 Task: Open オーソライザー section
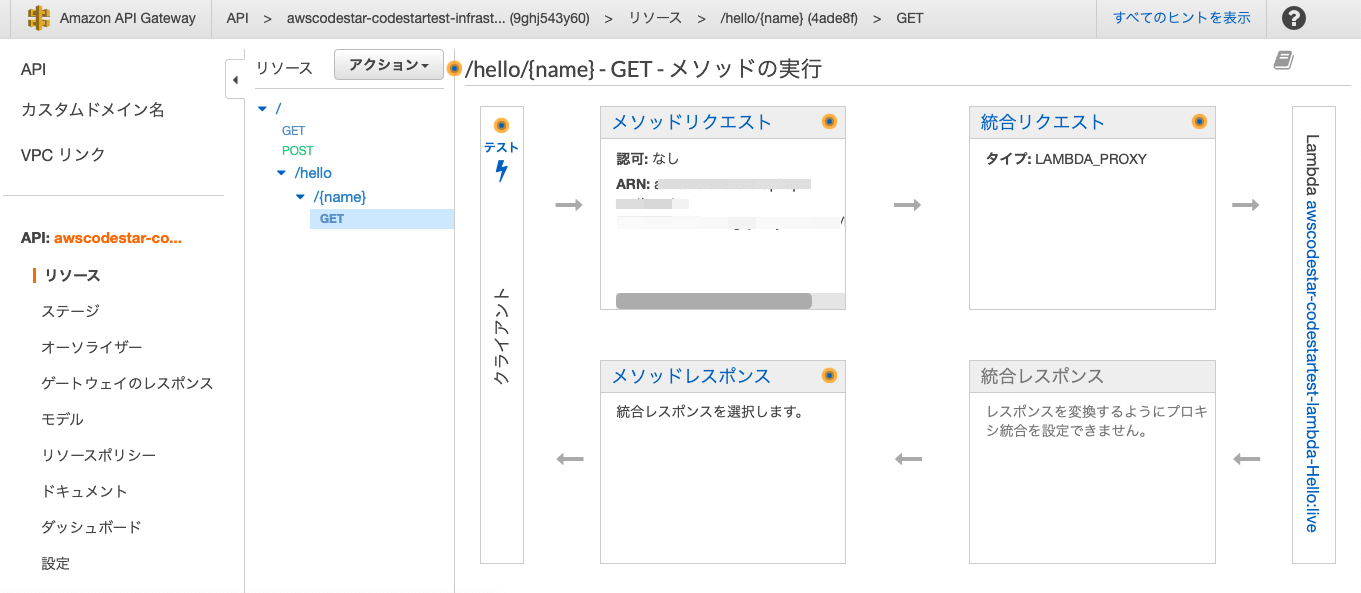pos(92,347)
